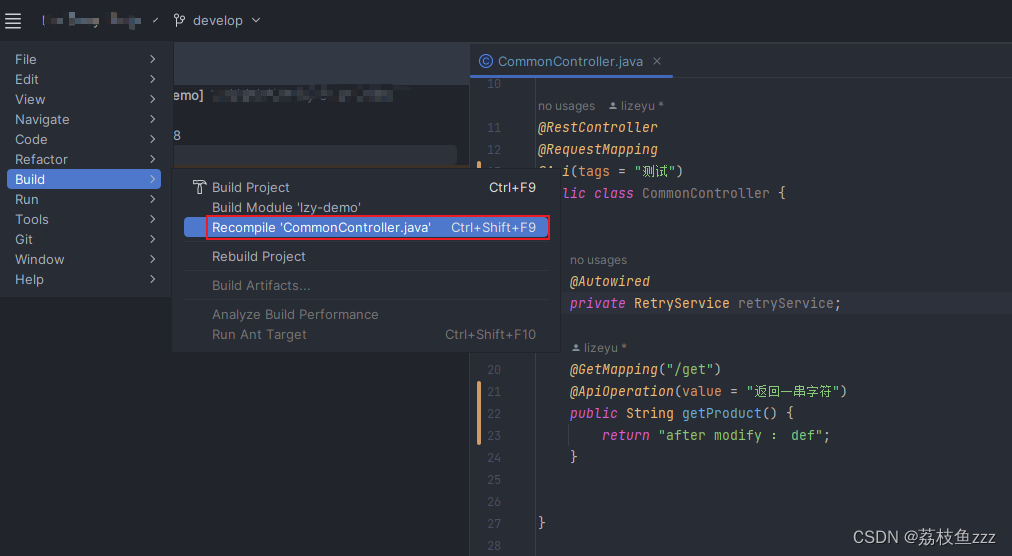Screen dimensions: 1012x556
Task: Open the Window menu
Action: 84,260
